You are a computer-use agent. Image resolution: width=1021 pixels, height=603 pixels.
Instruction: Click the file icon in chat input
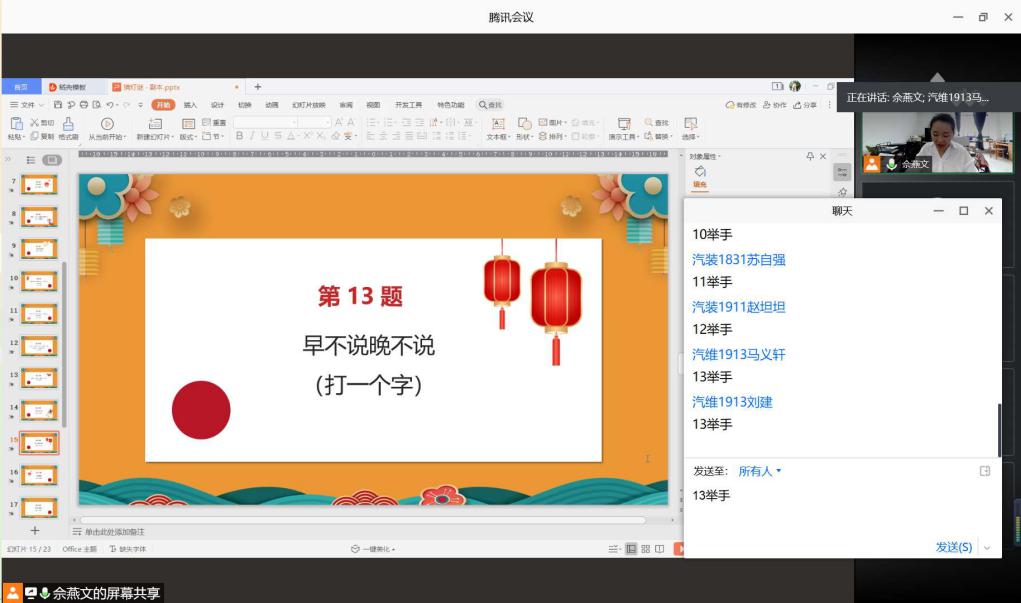(x=985, y=471)
